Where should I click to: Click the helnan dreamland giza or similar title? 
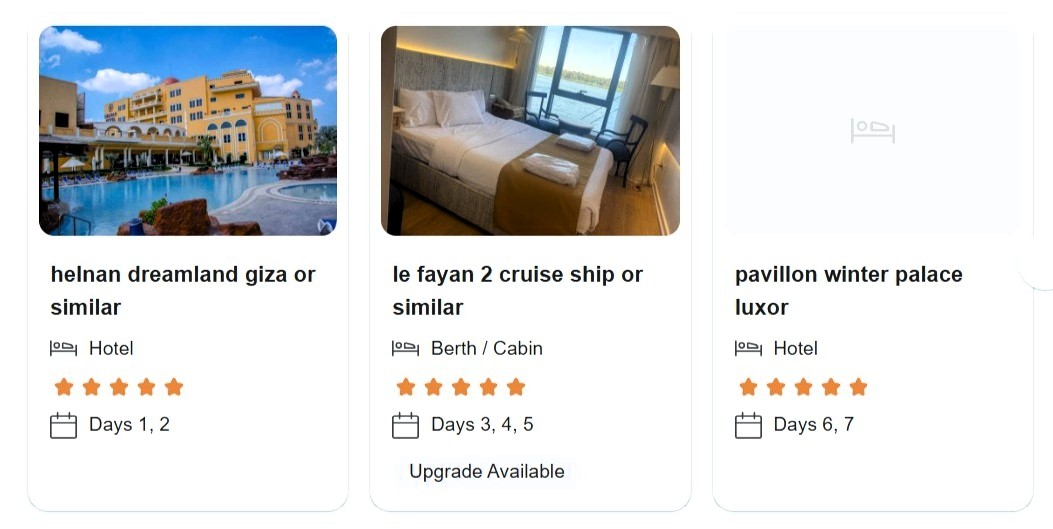[183, 290]
